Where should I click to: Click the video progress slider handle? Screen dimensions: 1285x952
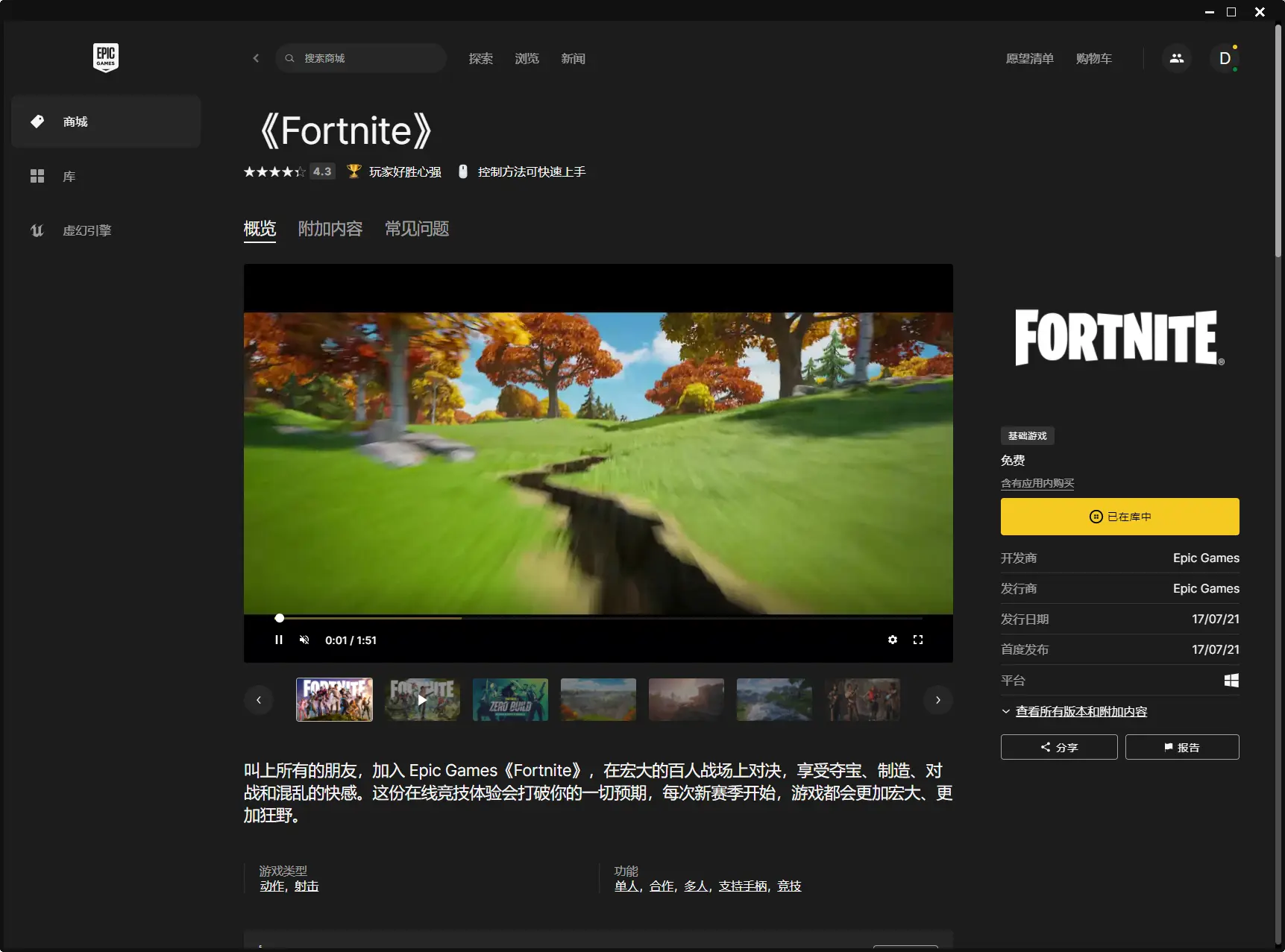[x=279, y=618]
